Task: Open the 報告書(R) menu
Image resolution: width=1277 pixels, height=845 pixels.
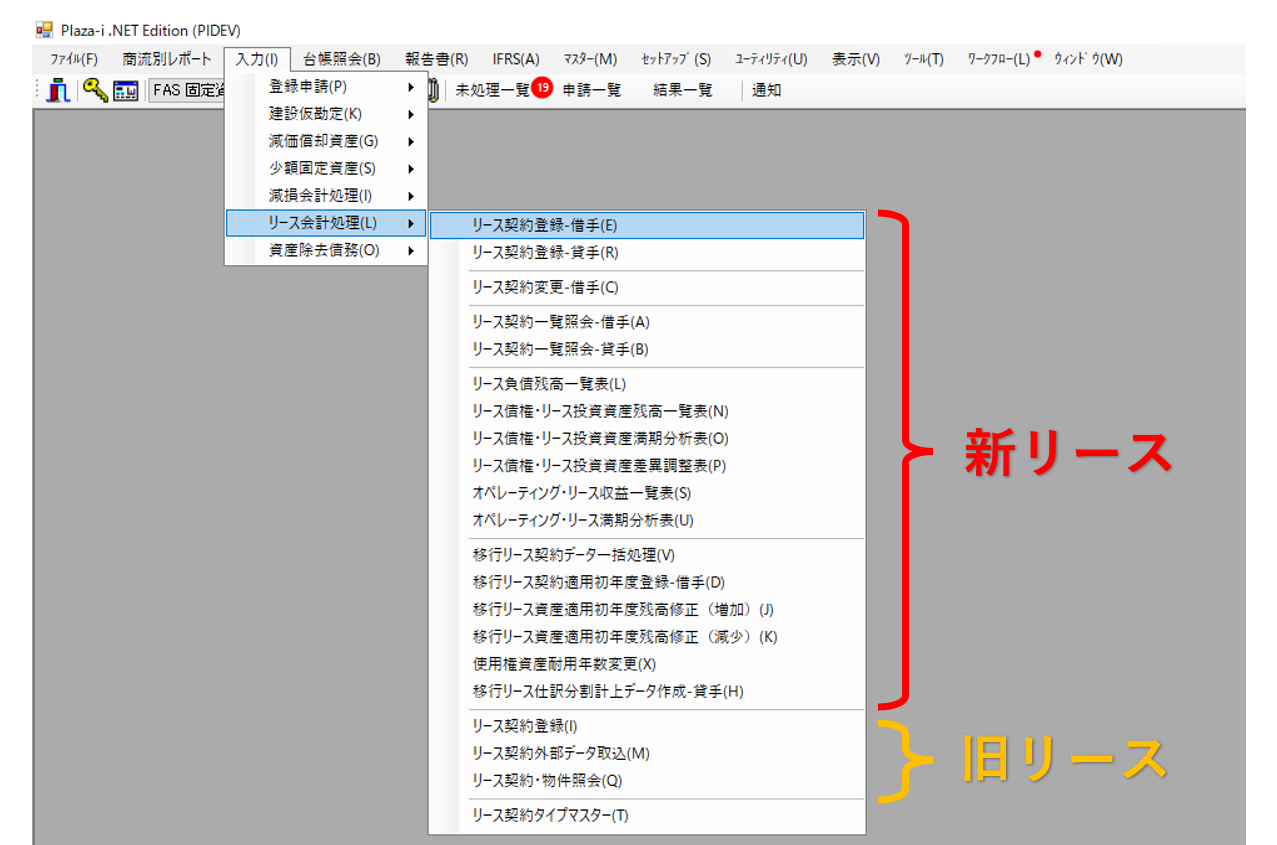Action: click(x=436, y=59)
